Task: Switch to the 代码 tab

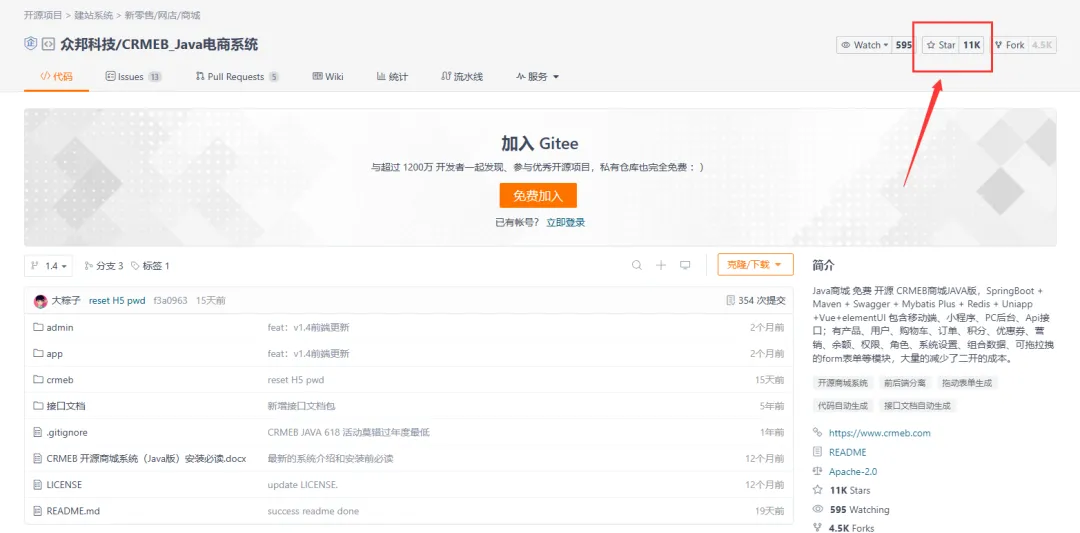Action: click(x=56, y=76)
